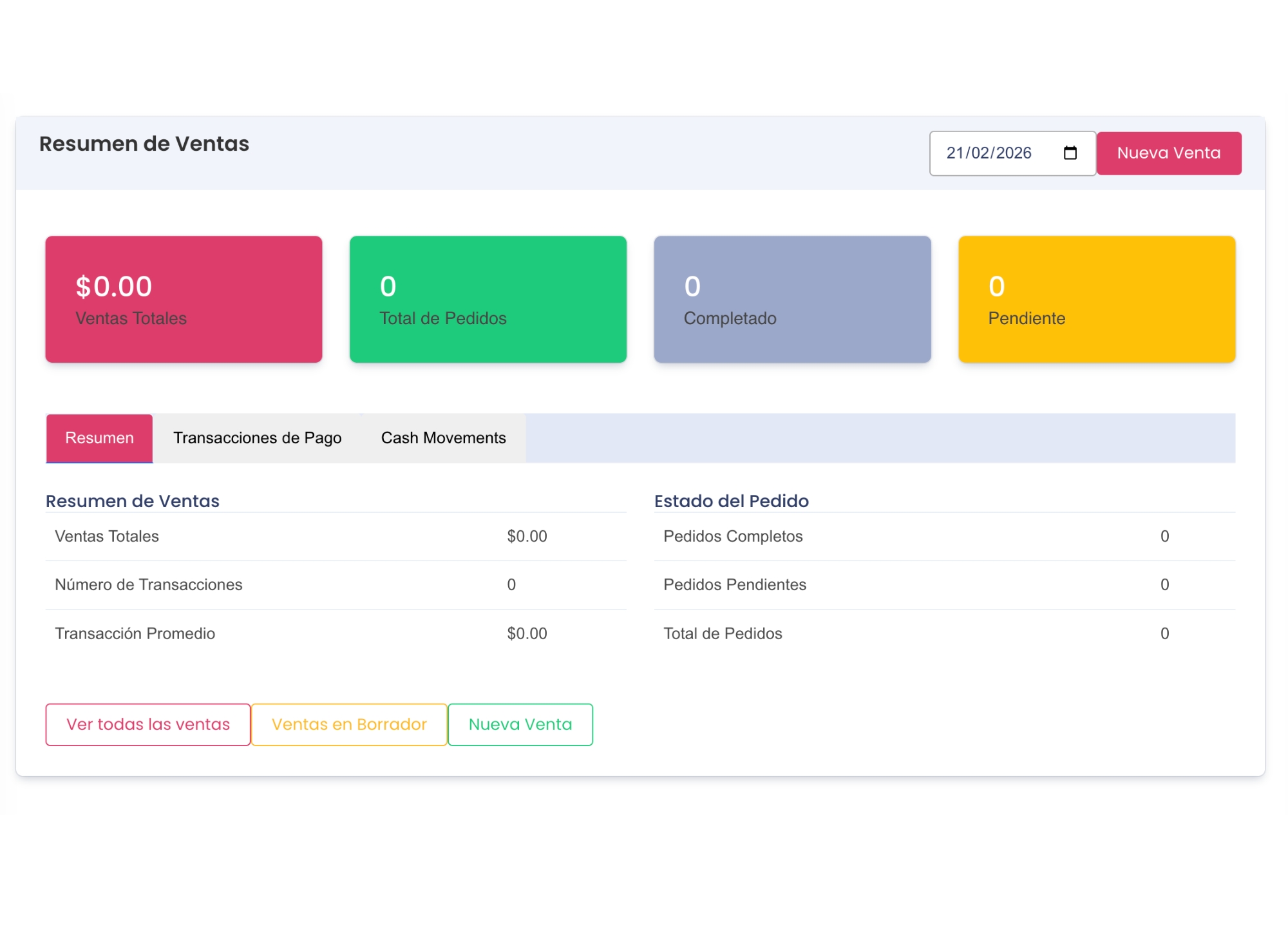
Task: Open the calendar picker icon
Action: (x=1070, y=153)
